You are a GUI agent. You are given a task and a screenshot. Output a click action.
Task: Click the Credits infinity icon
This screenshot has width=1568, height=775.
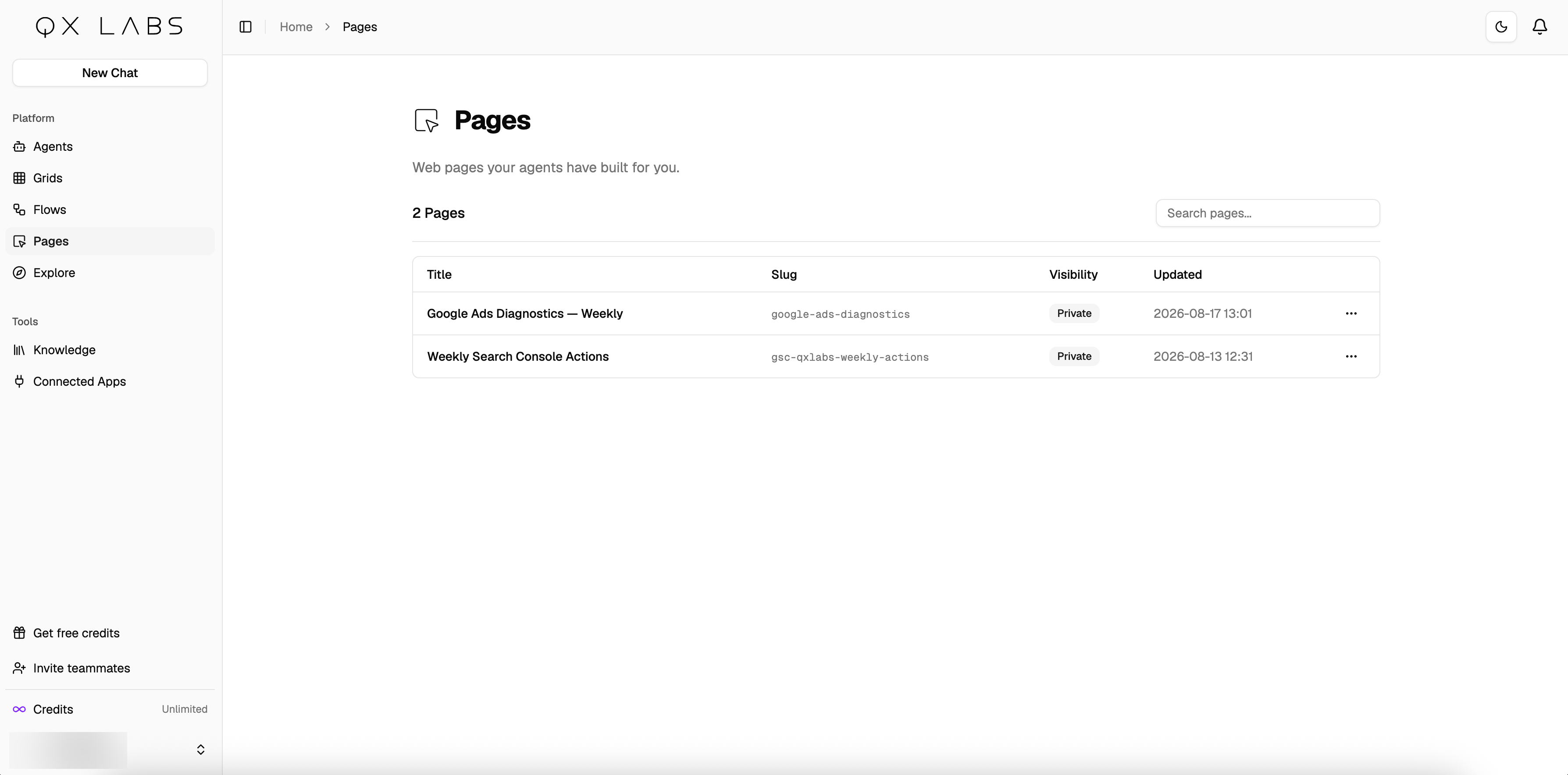[x=19, y=709]
